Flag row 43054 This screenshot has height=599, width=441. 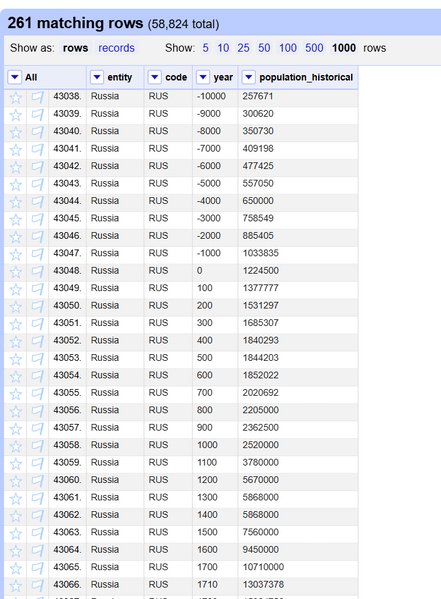pyautogui.click(x=37, y=377)
